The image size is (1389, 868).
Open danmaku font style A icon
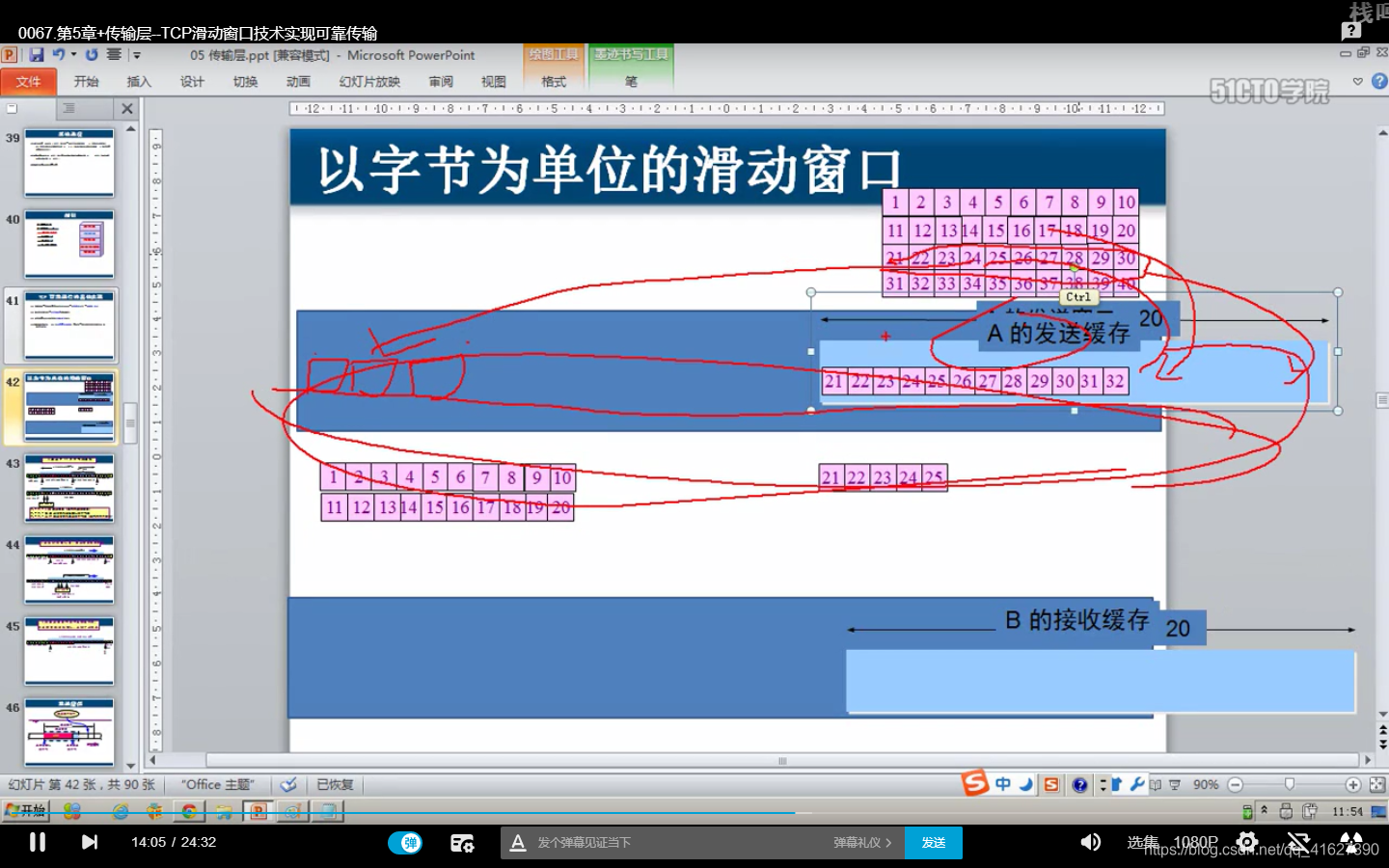coord(518,843)
